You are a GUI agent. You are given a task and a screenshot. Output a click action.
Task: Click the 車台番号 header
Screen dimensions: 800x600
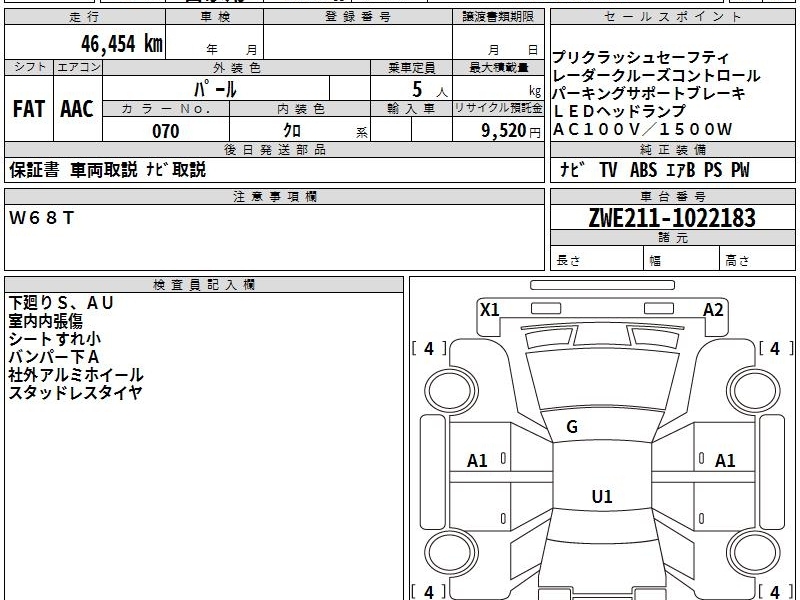click(x=672, y=197)
